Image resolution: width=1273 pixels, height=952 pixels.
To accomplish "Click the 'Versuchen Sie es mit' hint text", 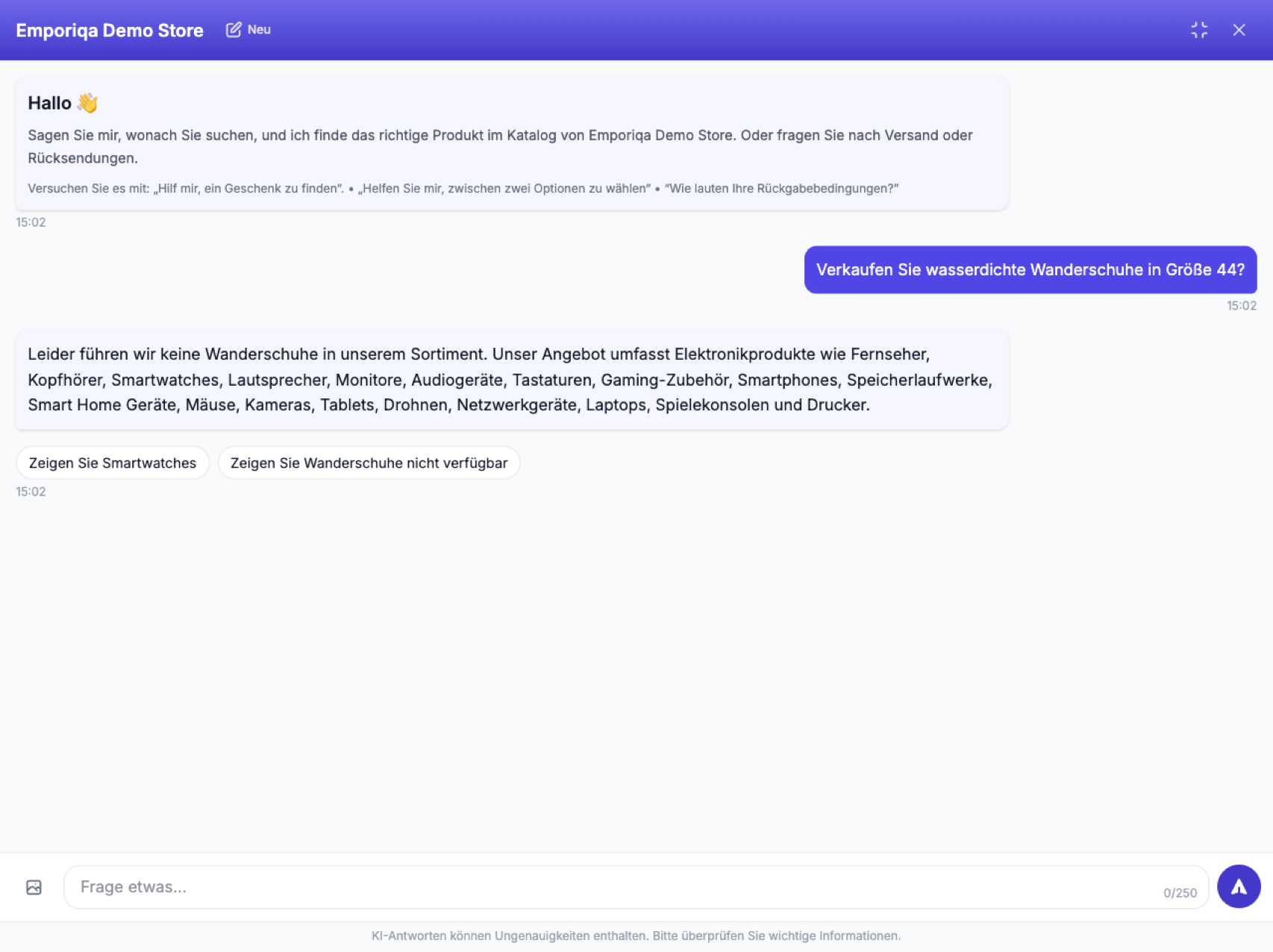I will [x=463, y=188].
